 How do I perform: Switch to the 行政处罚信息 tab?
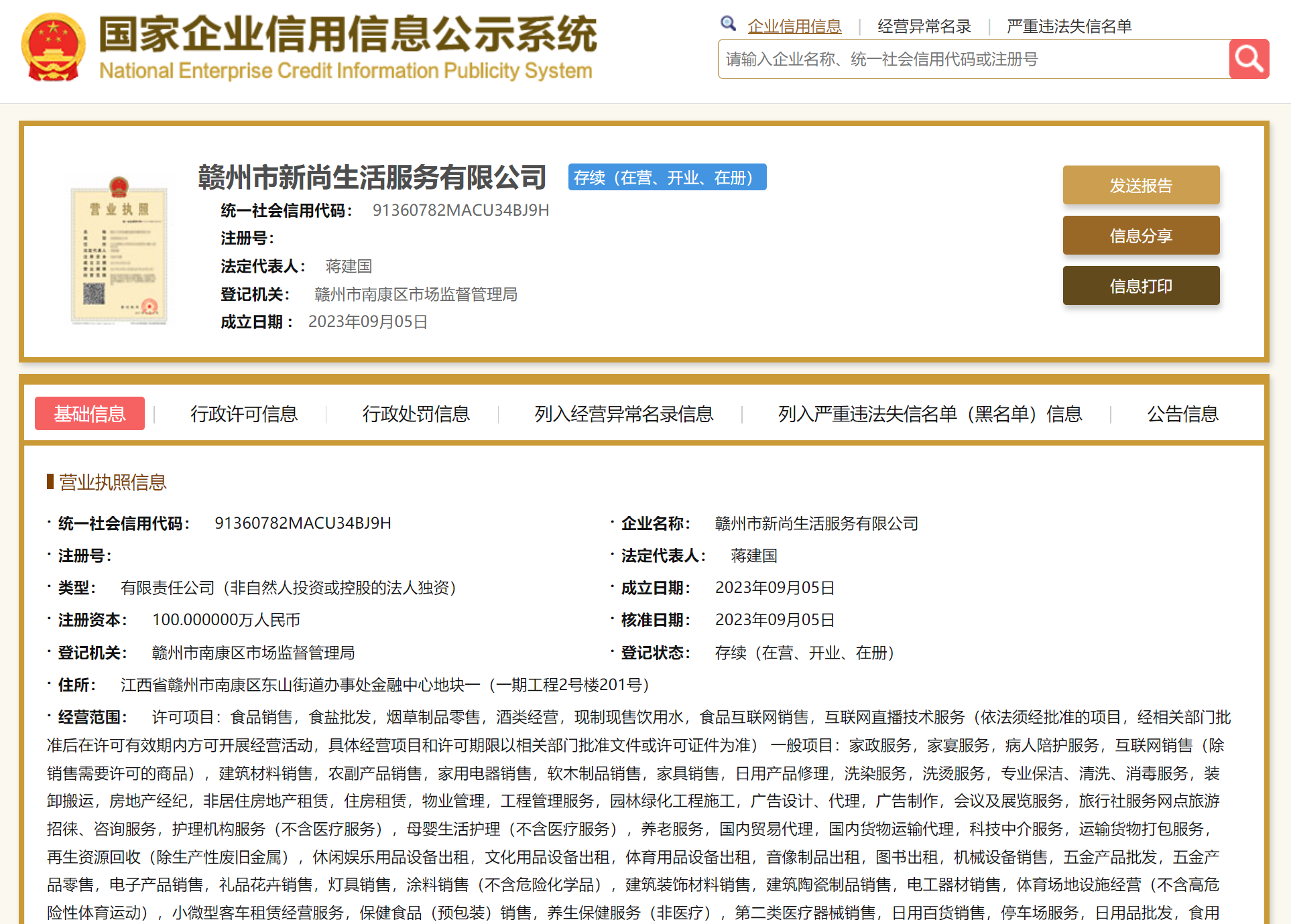pos(416,414)
